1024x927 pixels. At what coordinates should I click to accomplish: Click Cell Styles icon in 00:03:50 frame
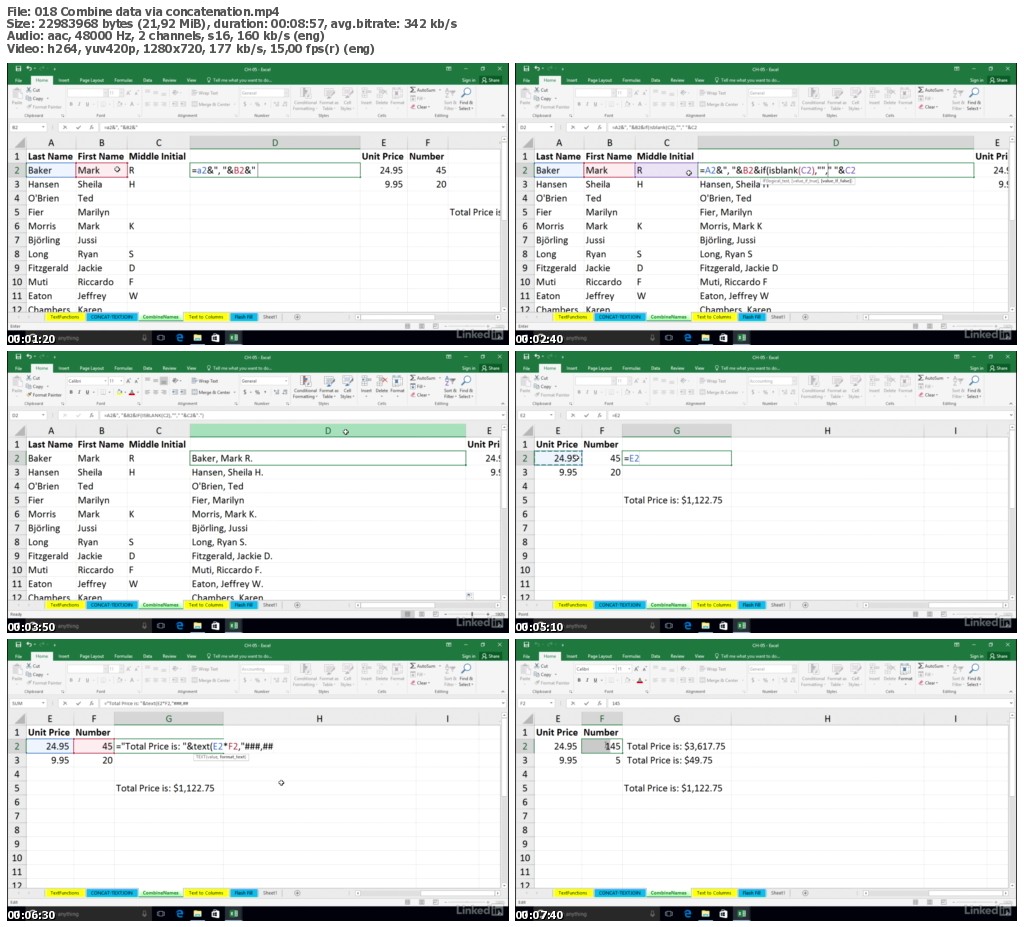[347, 380]
